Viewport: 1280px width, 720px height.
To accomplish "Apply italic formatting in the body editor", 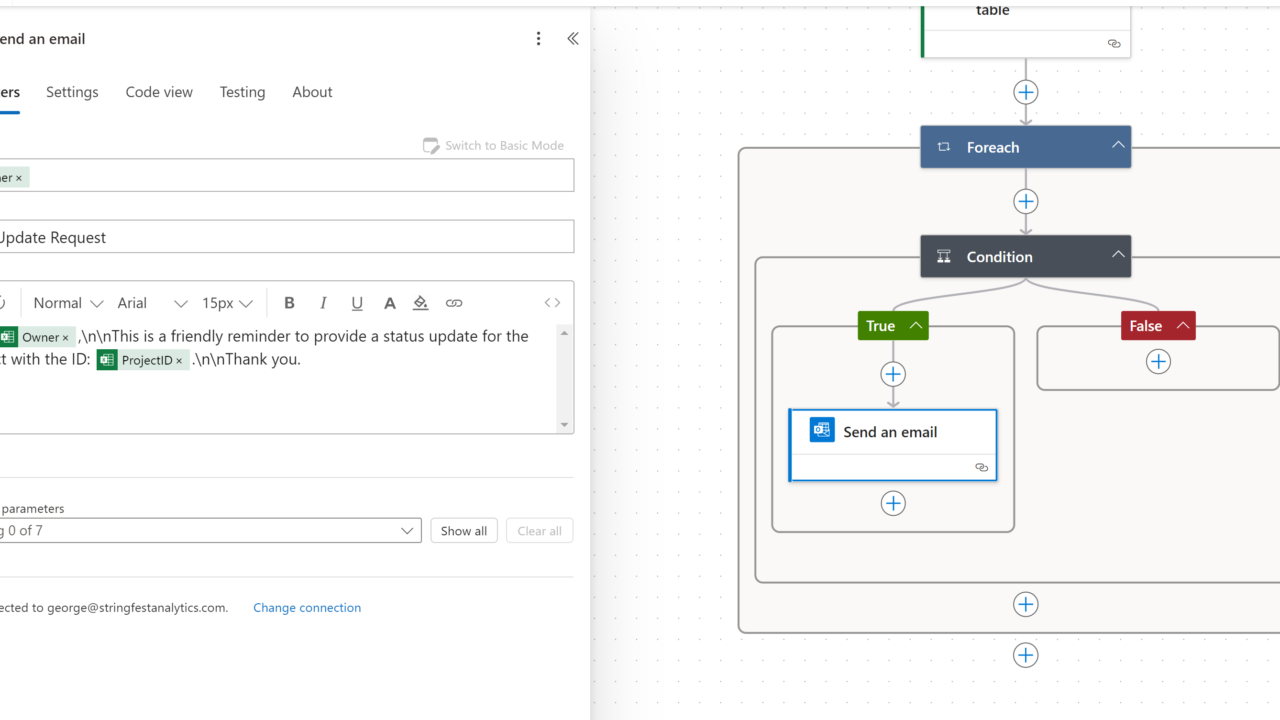I will pos(323,303).
